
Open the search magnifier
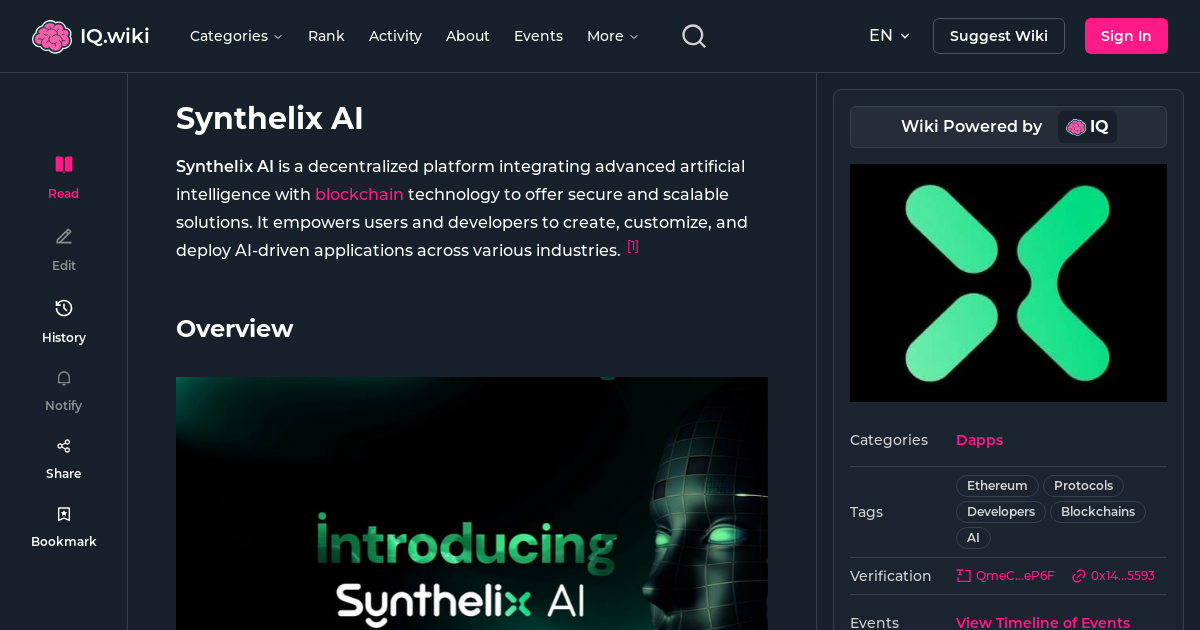[693, 35]
